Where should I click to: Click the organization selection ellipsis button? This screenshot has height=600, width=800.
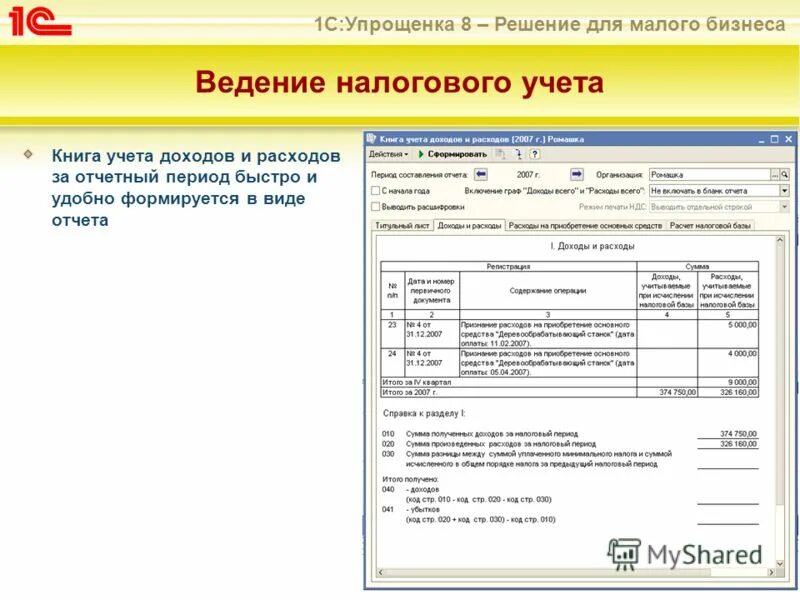click(x=775, y=175)
